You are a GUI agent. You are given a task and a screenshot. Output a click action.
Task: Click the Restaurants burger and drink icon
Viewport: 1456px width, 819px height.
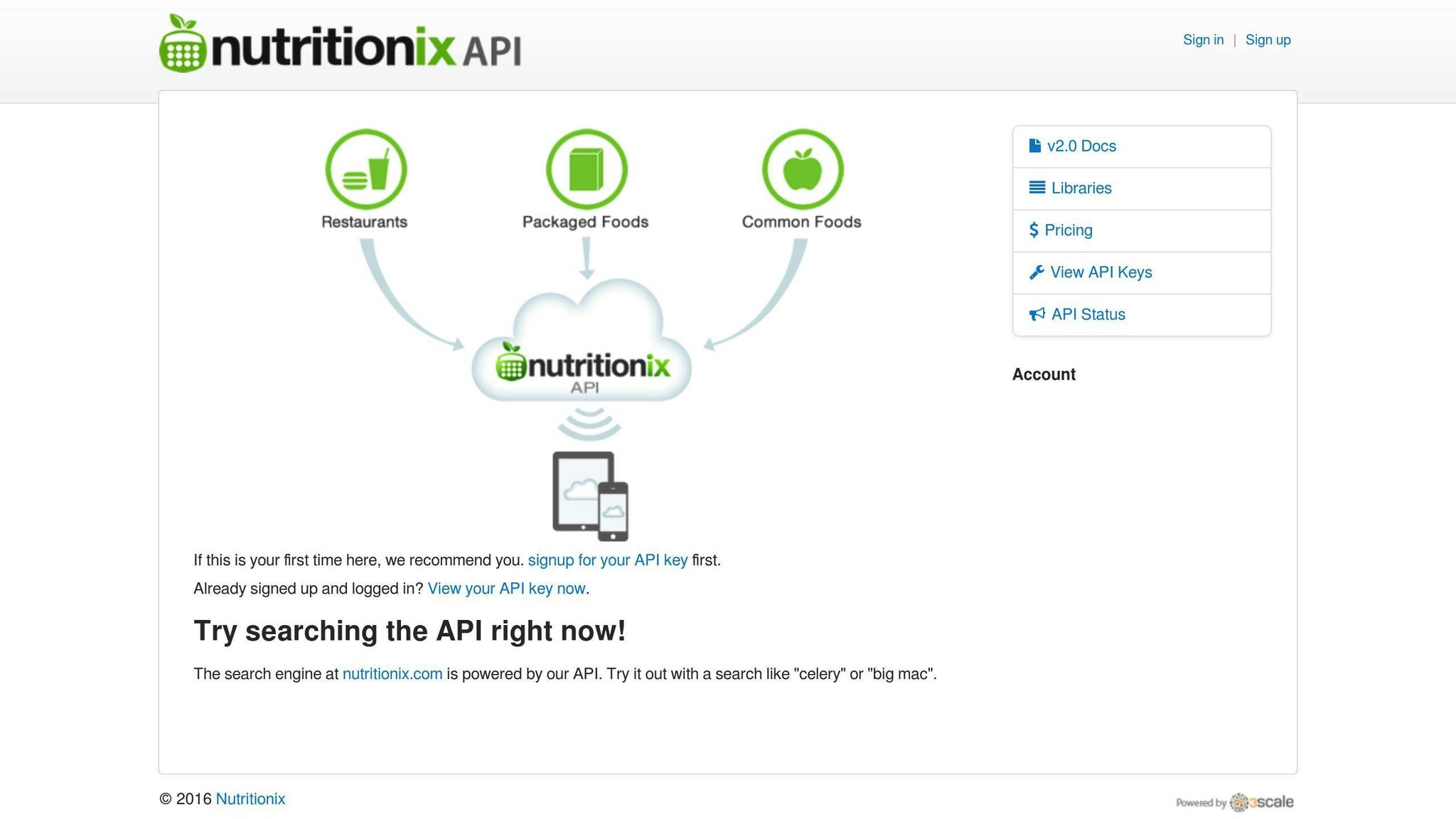[366, 169]
